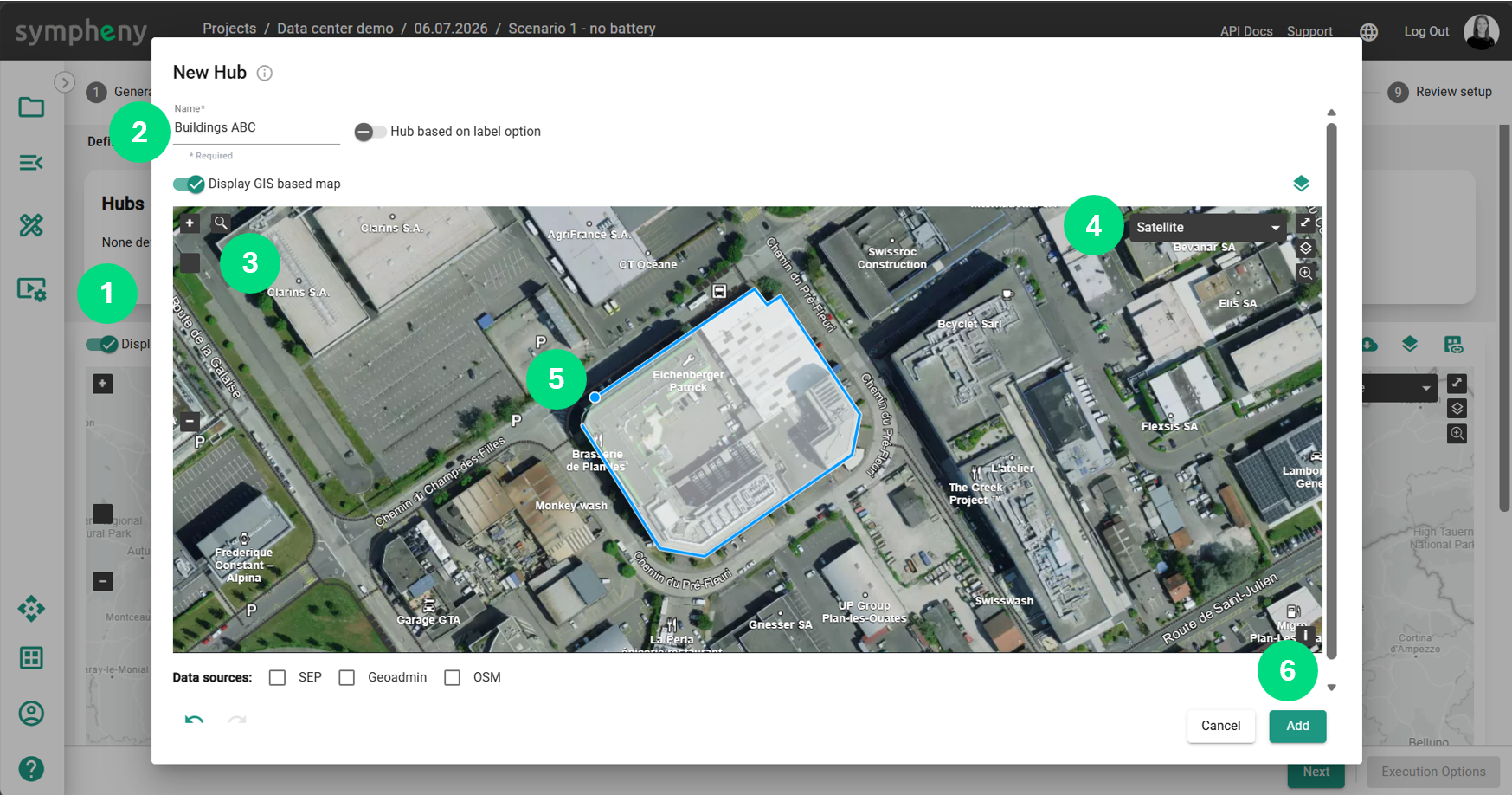Click fullscreen icon on background map
The height and width of the screenshot is (795, 1512).
(1457, 384)
